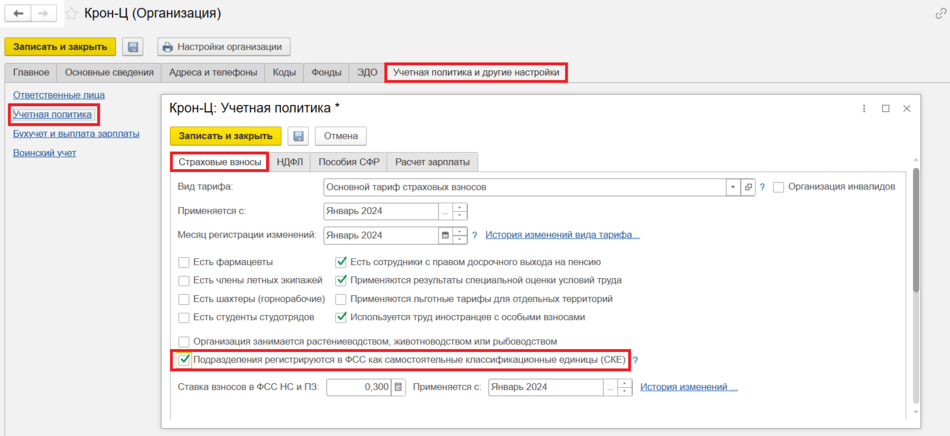Open selected tariff type with the open-form icon
The width and height of the screenshot is (950, 436).
click(748, 188)
